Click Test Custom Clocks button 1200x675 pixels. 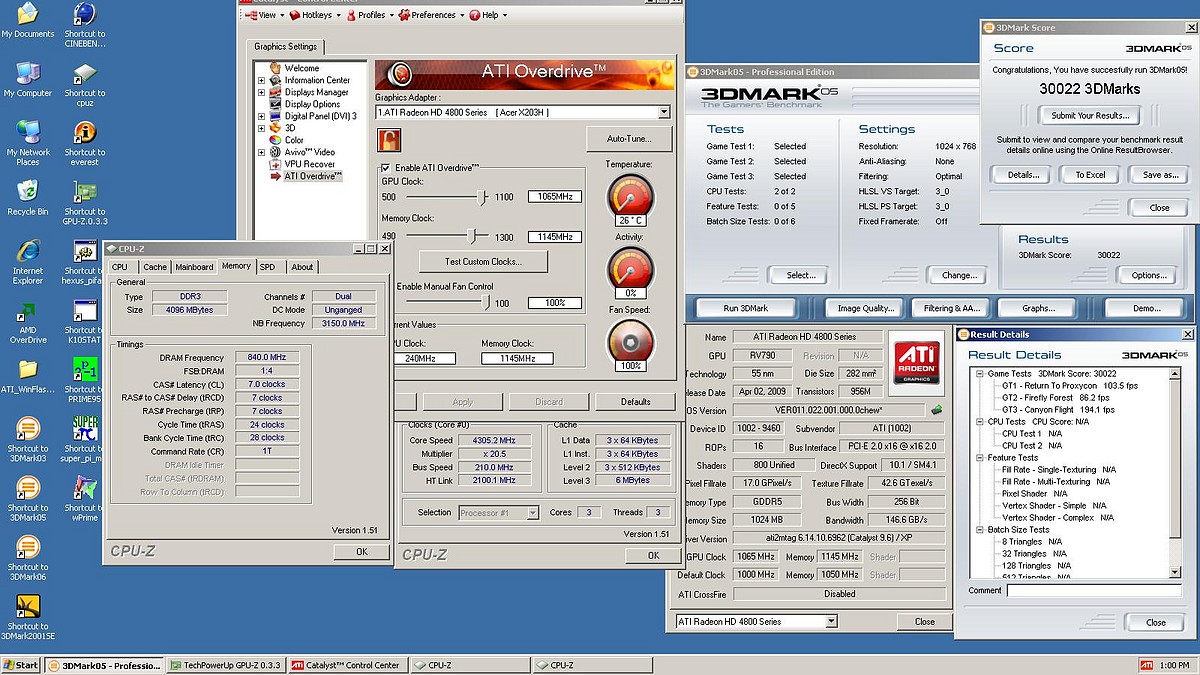coord(483,262)
